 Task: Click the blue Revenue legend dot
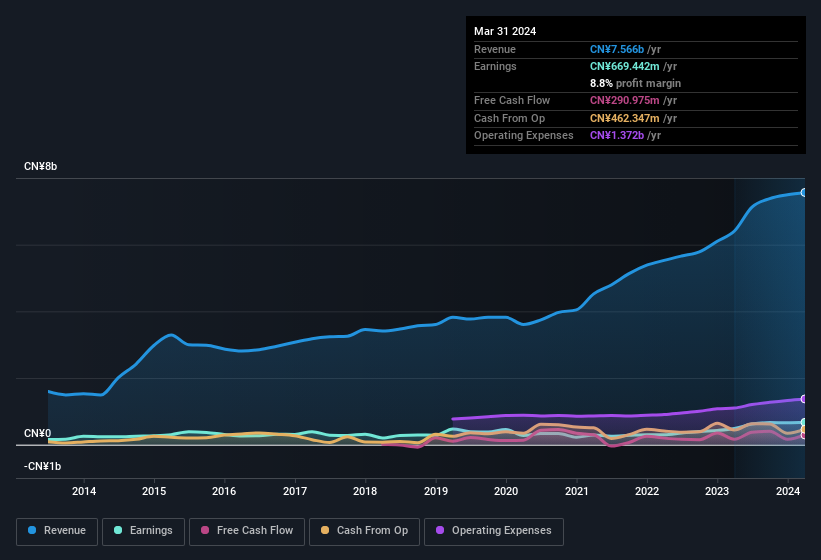click(x=33, y=531)
